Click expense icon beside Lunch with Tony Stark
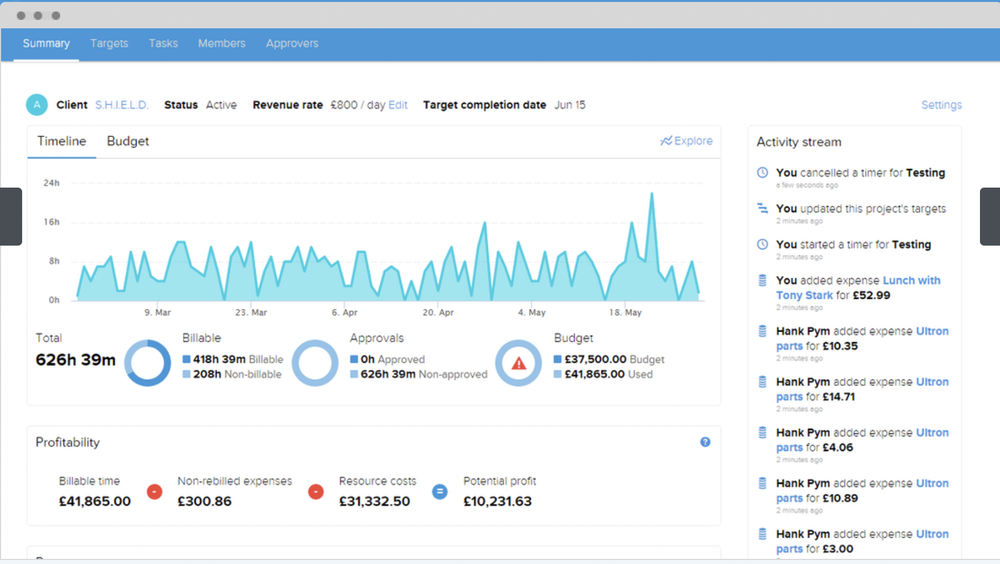Image resolution: width=1000 pixels, height=564 pixels. pyautogui.click(x=762, y=280)
